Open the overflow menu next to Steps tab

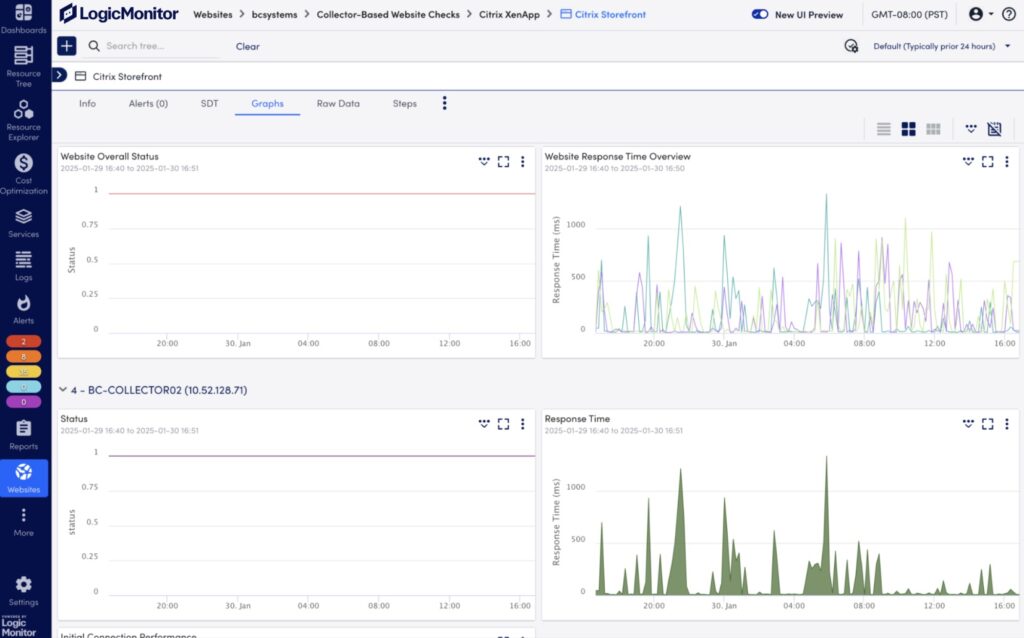444,103
